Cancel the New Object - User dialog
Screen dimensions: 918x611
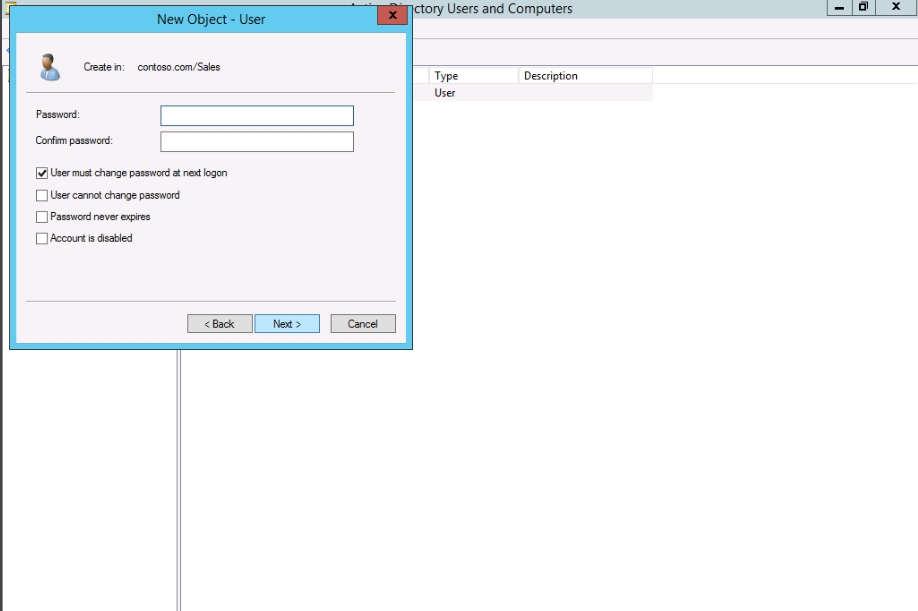(363, 324)
